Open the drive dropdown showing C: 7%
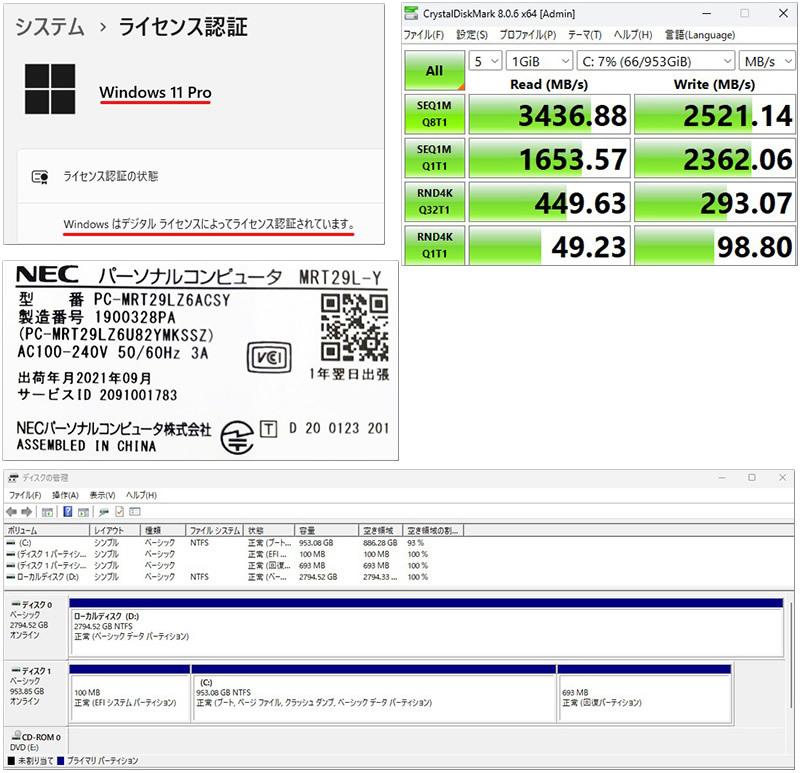 coord(656,61)
